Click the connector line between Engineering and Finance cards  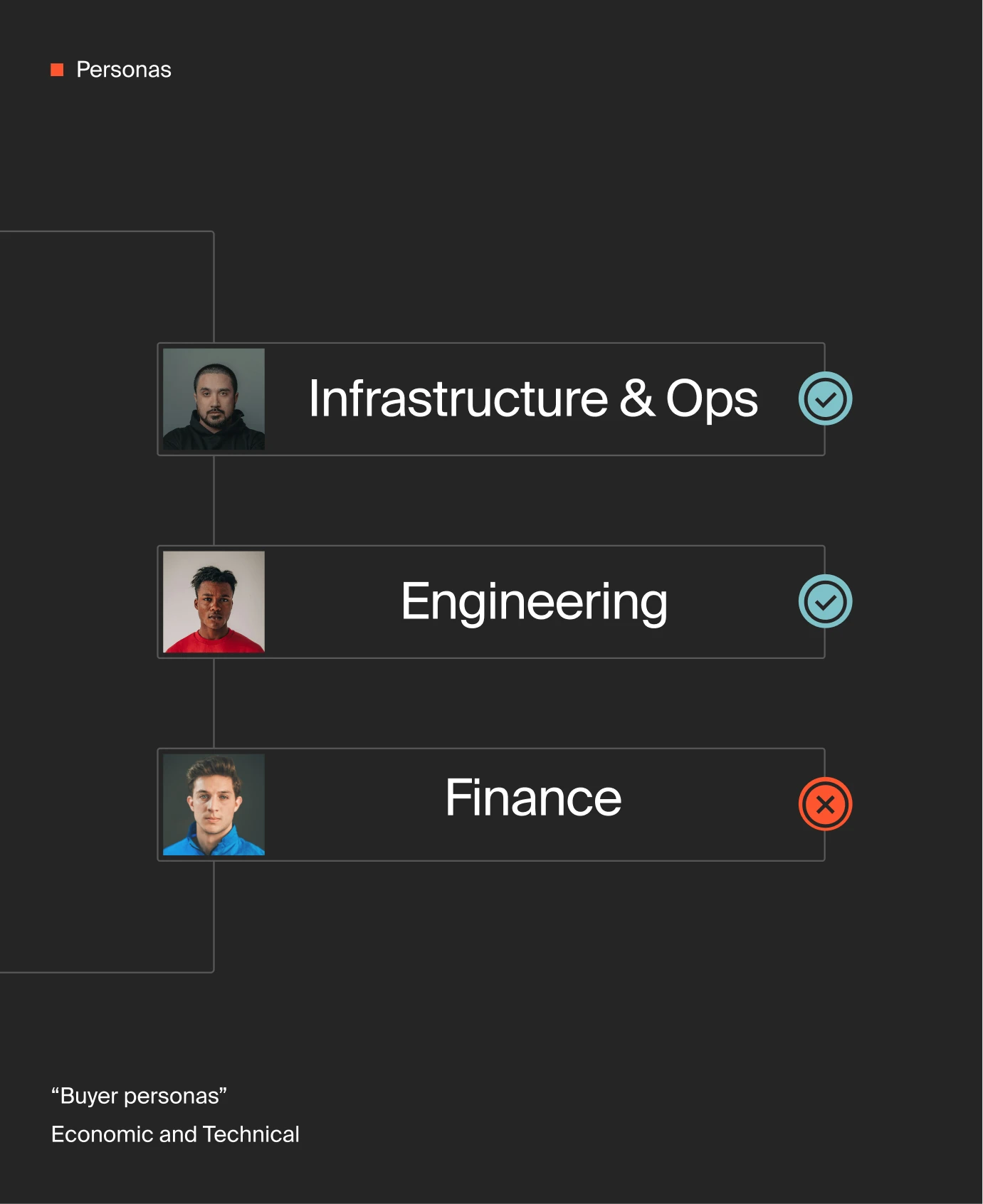[214, 703]
